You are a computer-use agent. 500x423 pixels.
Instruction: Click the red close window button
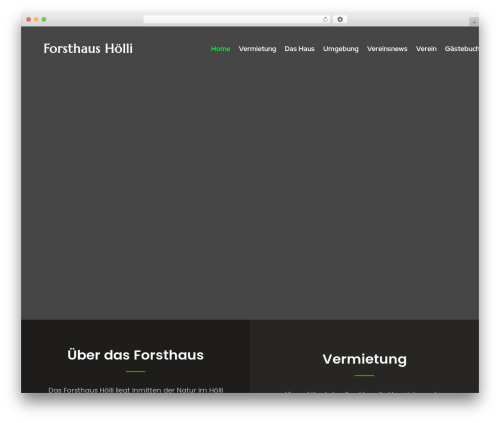pos(29,19)
